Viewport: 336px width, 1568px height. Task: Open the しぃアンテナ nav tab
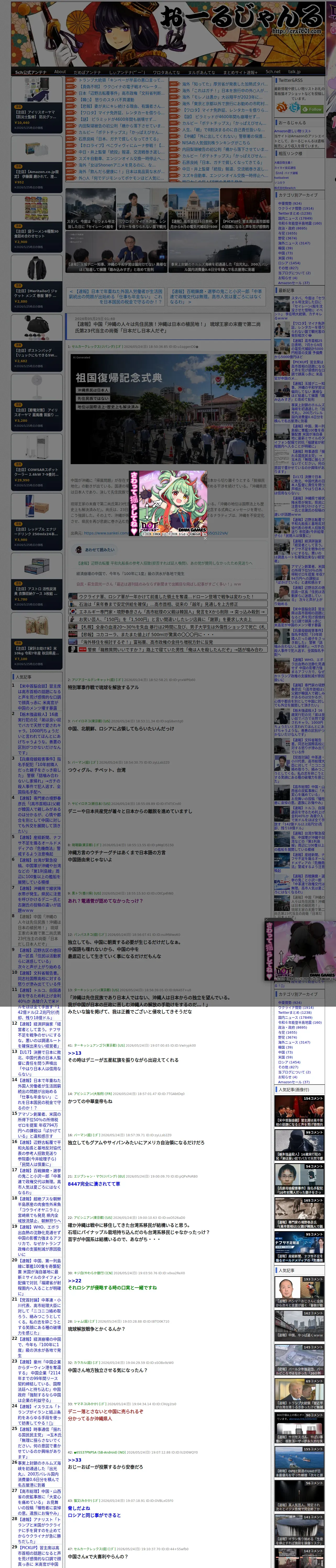coord(127,72)
